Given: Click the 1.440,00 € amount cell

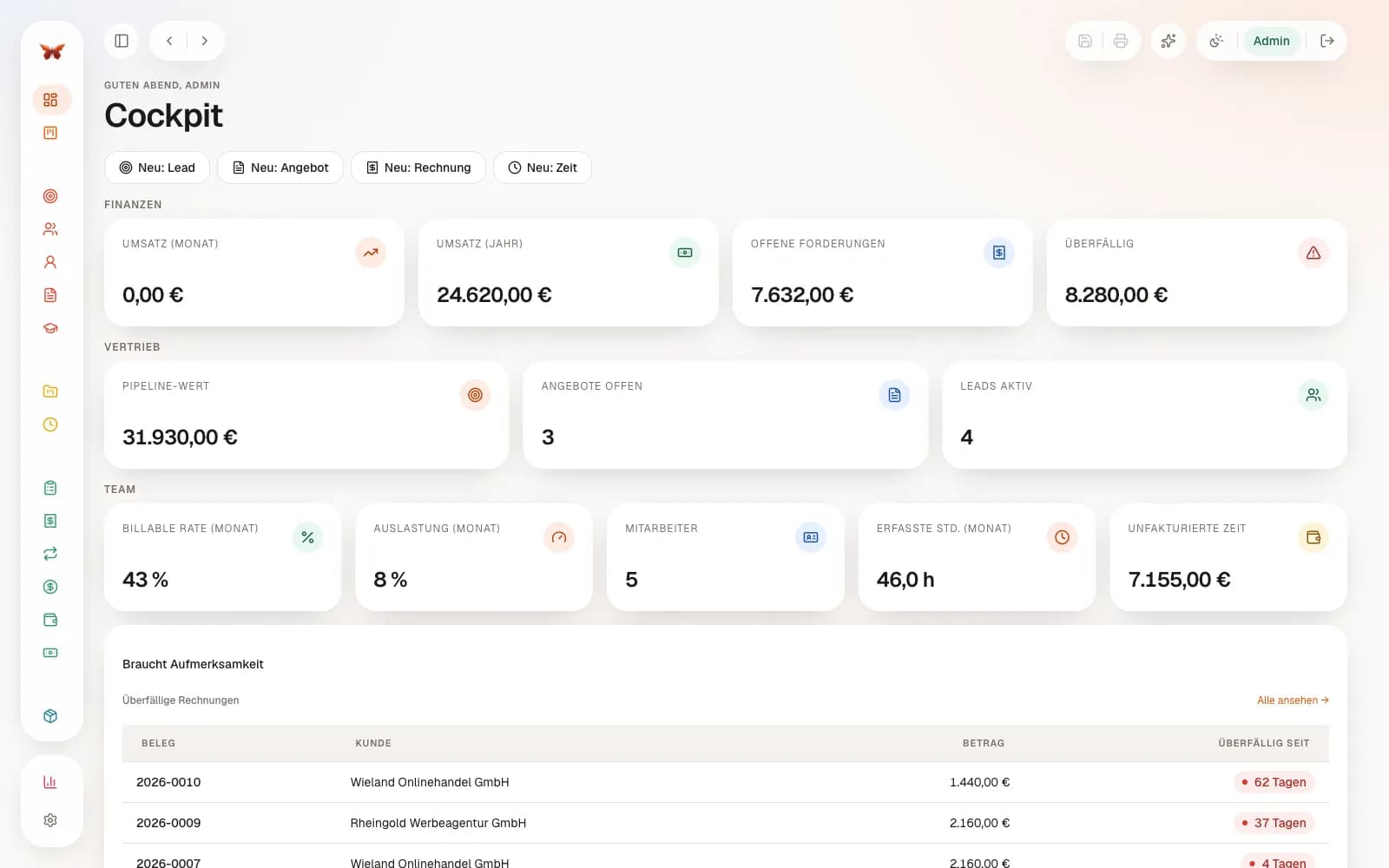Looking at the screenshot, I should click(979, 782).
